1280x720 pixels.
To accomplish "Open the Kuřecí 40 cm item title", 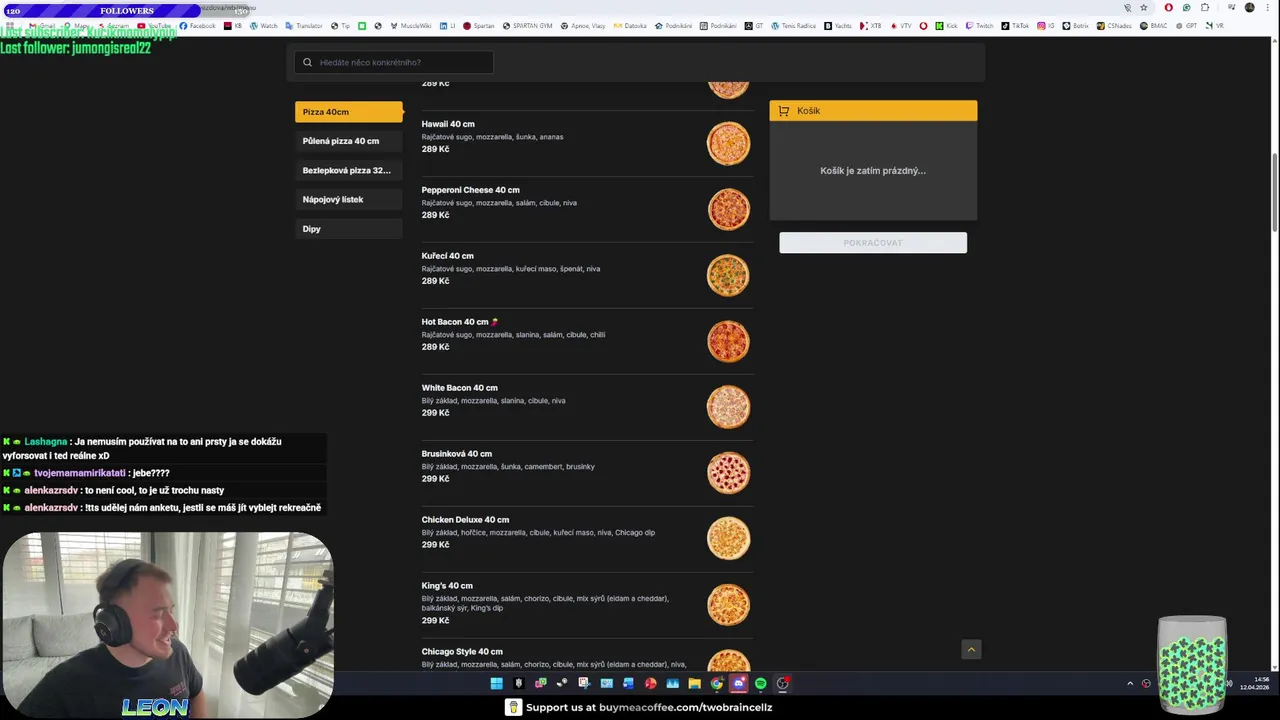I will 447,256.
